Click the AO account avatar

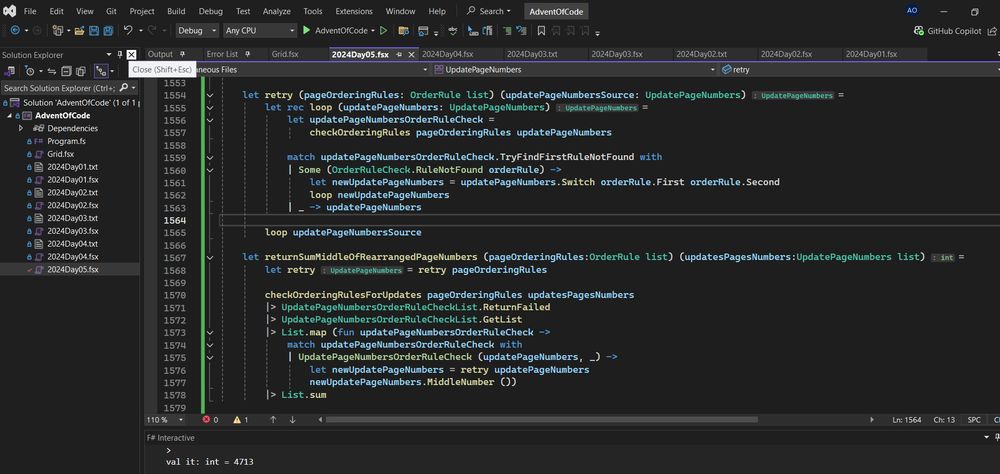pyautogui.click(x=912, y=11)
